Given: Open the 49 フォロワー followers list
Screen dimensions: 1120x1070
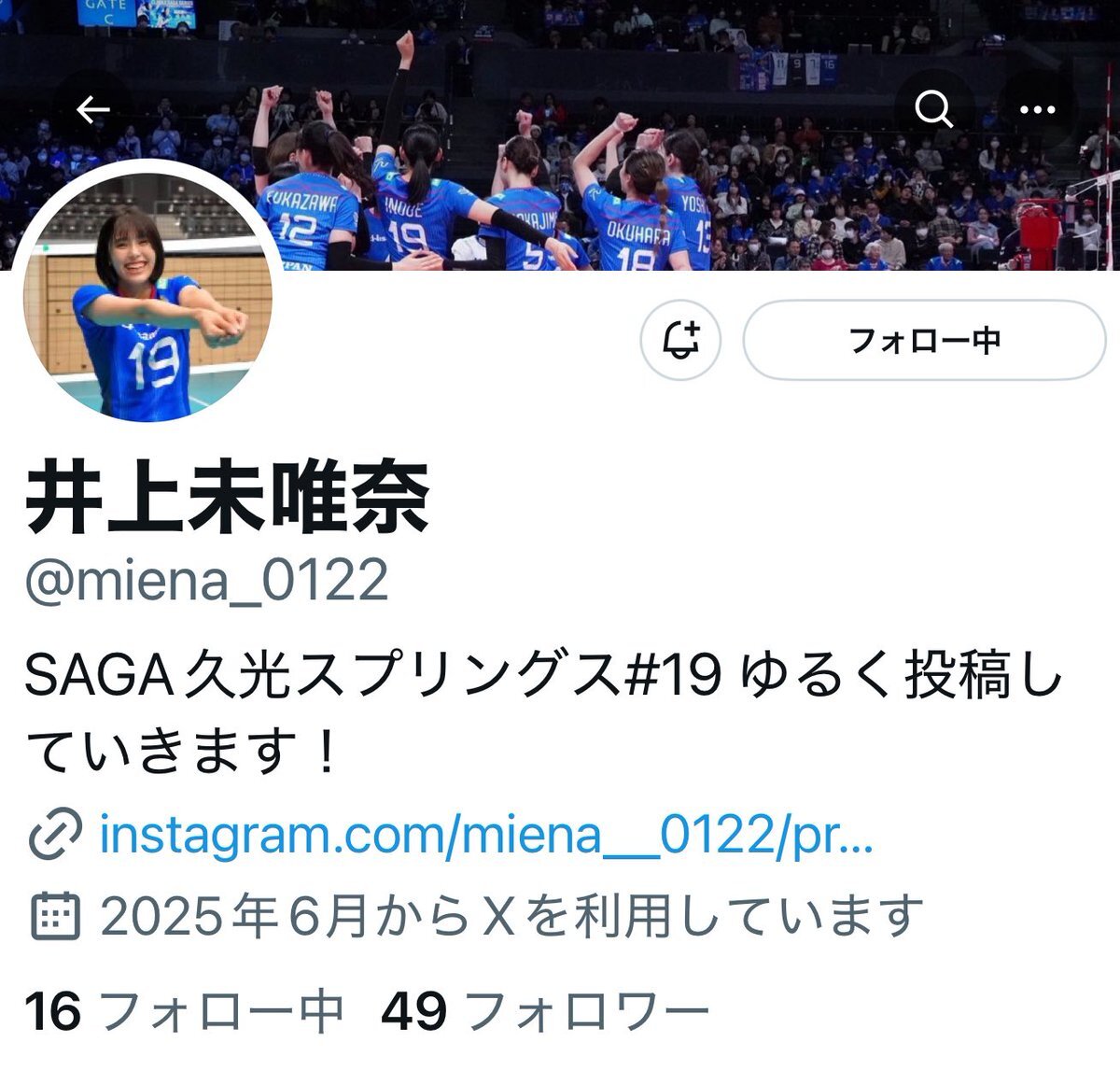Looking at the screenshot, I should [x=545, y=1012].
